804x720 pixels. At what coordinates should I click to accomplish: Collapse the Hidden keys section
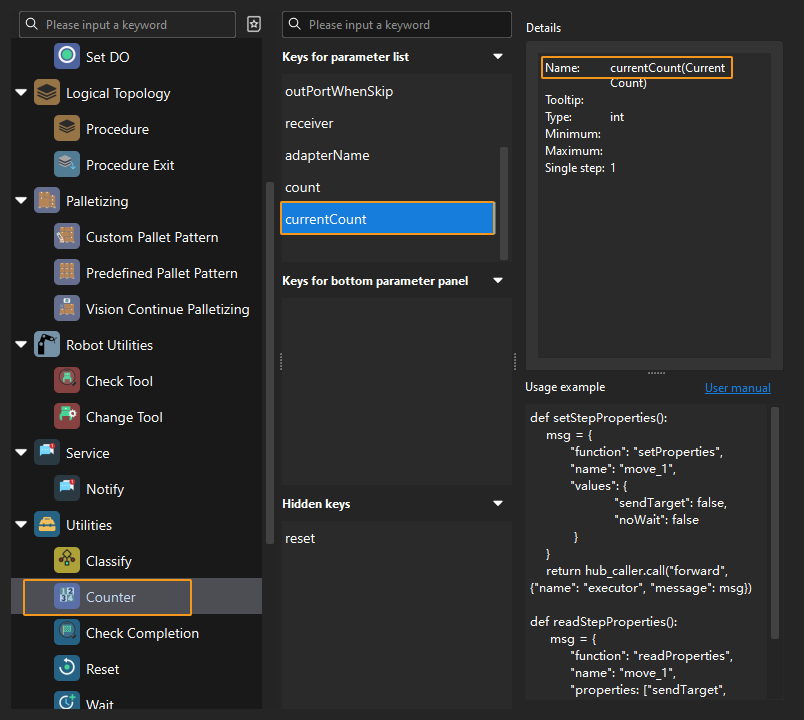click(x=498, y=504)
